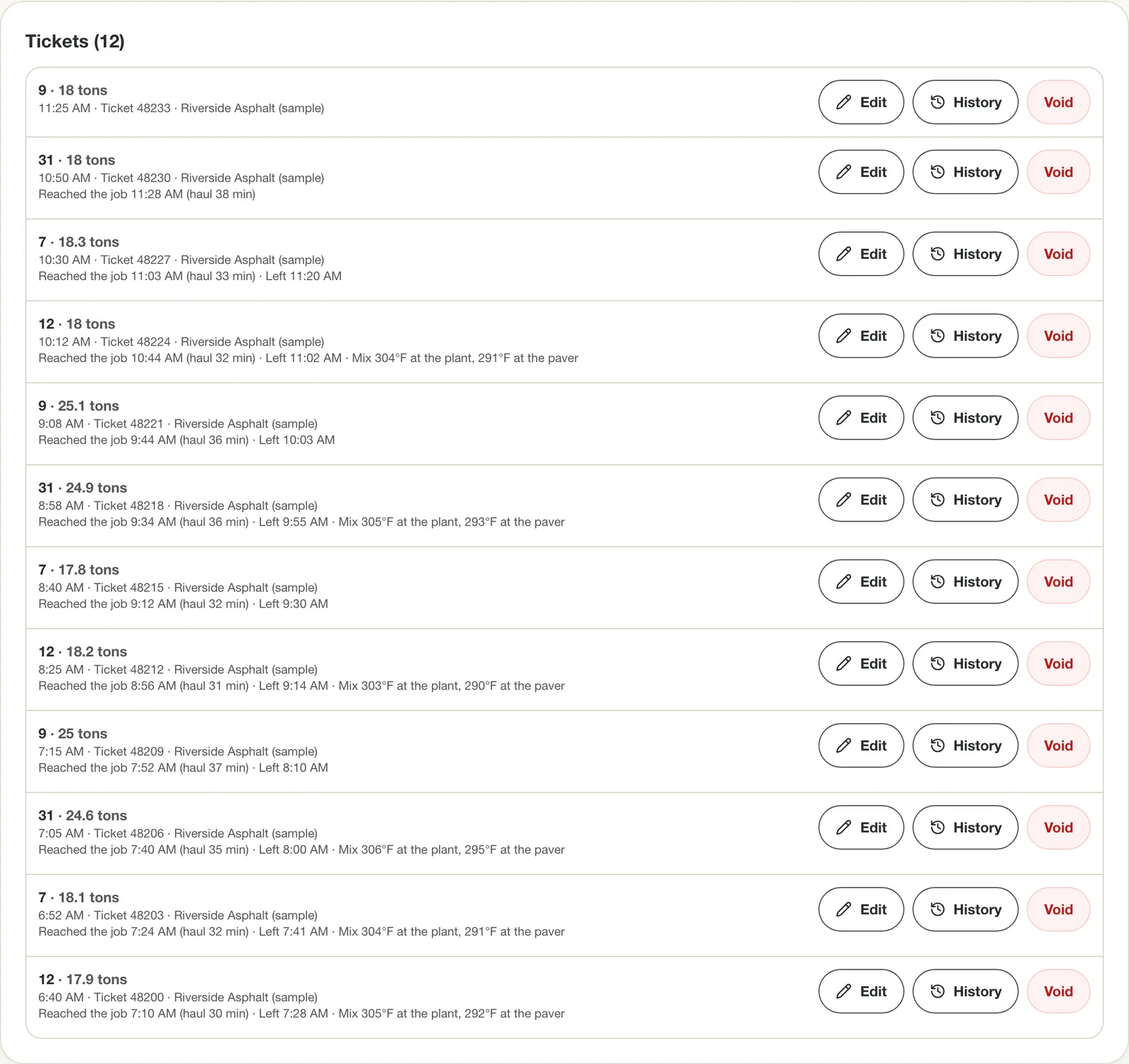Click the history clock icon for ticket 48218
The image size is (1129, 1064).
937,500
